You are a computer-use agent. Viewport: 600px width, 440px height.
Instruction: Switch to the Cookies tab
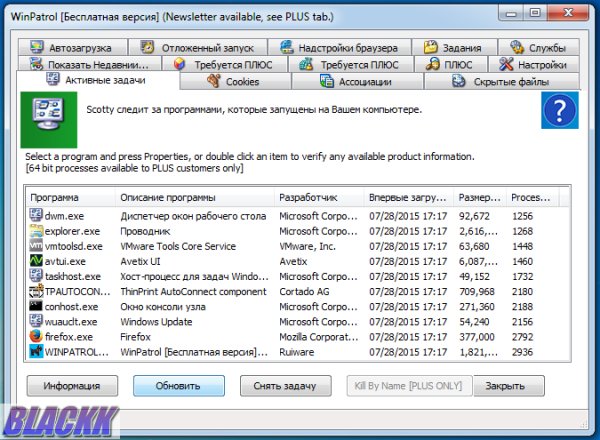coord(235,81)
